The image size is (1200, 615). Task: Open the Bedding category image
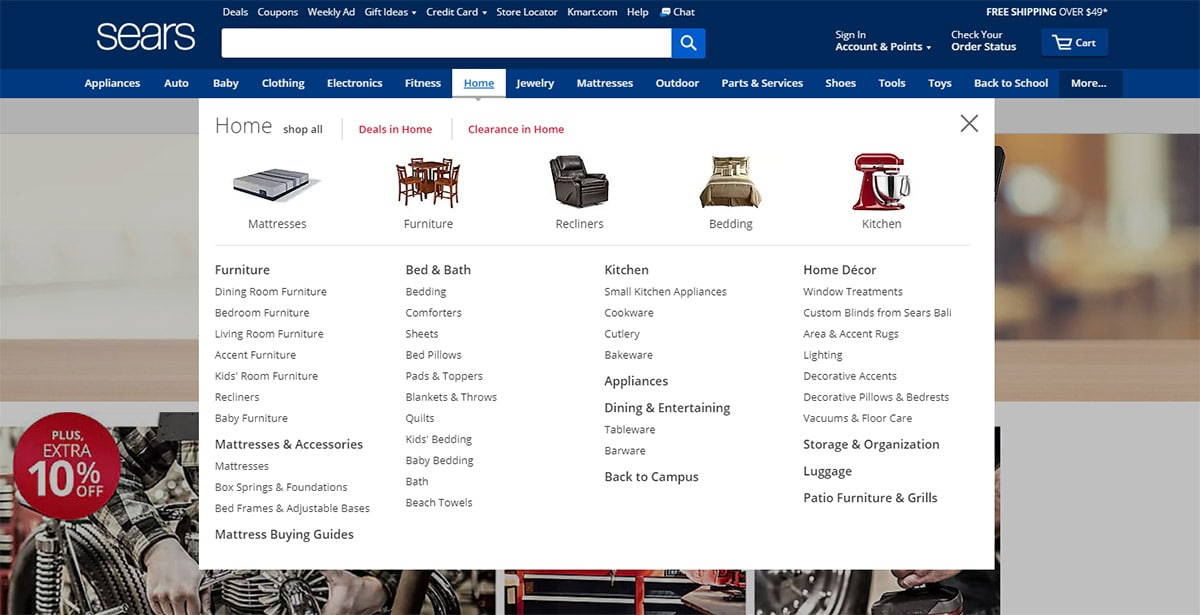pos(730,182)
